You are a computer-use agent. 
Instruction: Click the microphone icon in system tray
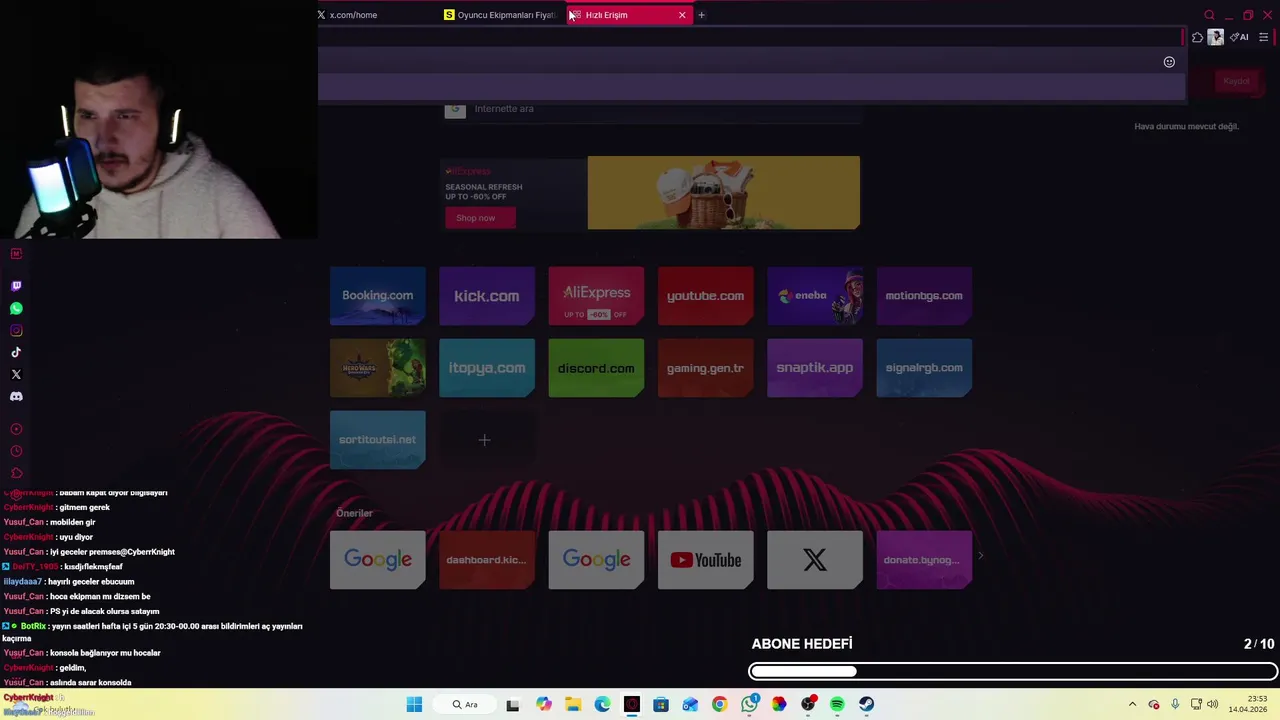(x=1175, y=704)
